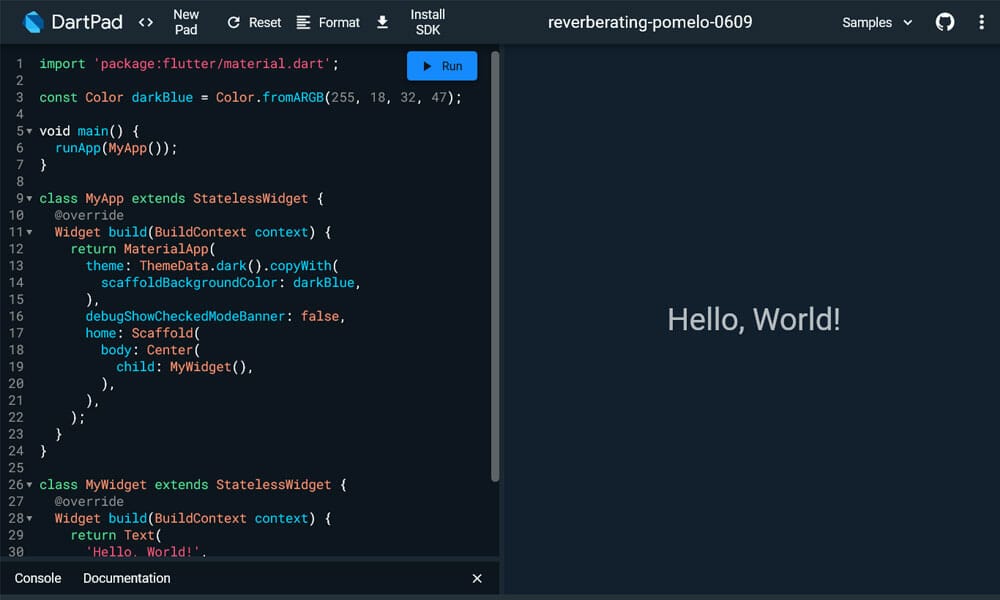
Task: Fold the MyApp class at line 9
Action: (x=29, y=199)
